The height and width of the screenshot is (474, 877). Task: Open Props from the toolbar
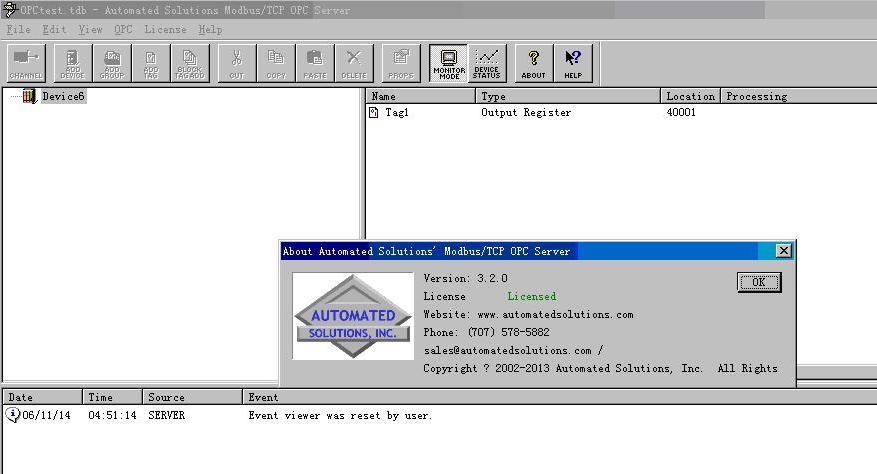[x=401, y=63]
